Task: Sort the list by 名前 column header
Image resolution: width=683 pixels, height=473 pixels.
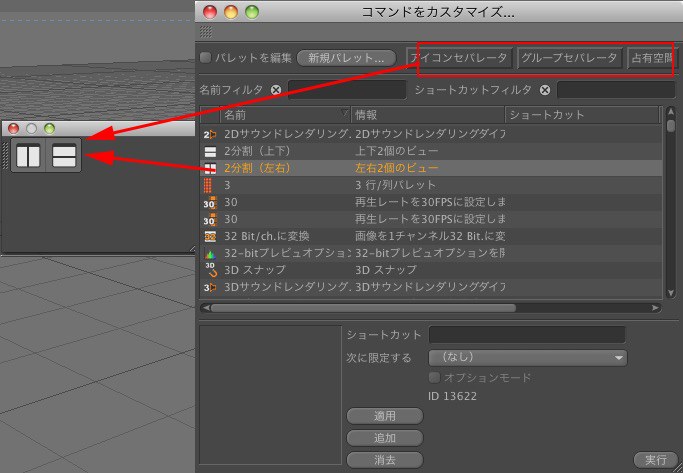Action: click(x=280, y=115)
